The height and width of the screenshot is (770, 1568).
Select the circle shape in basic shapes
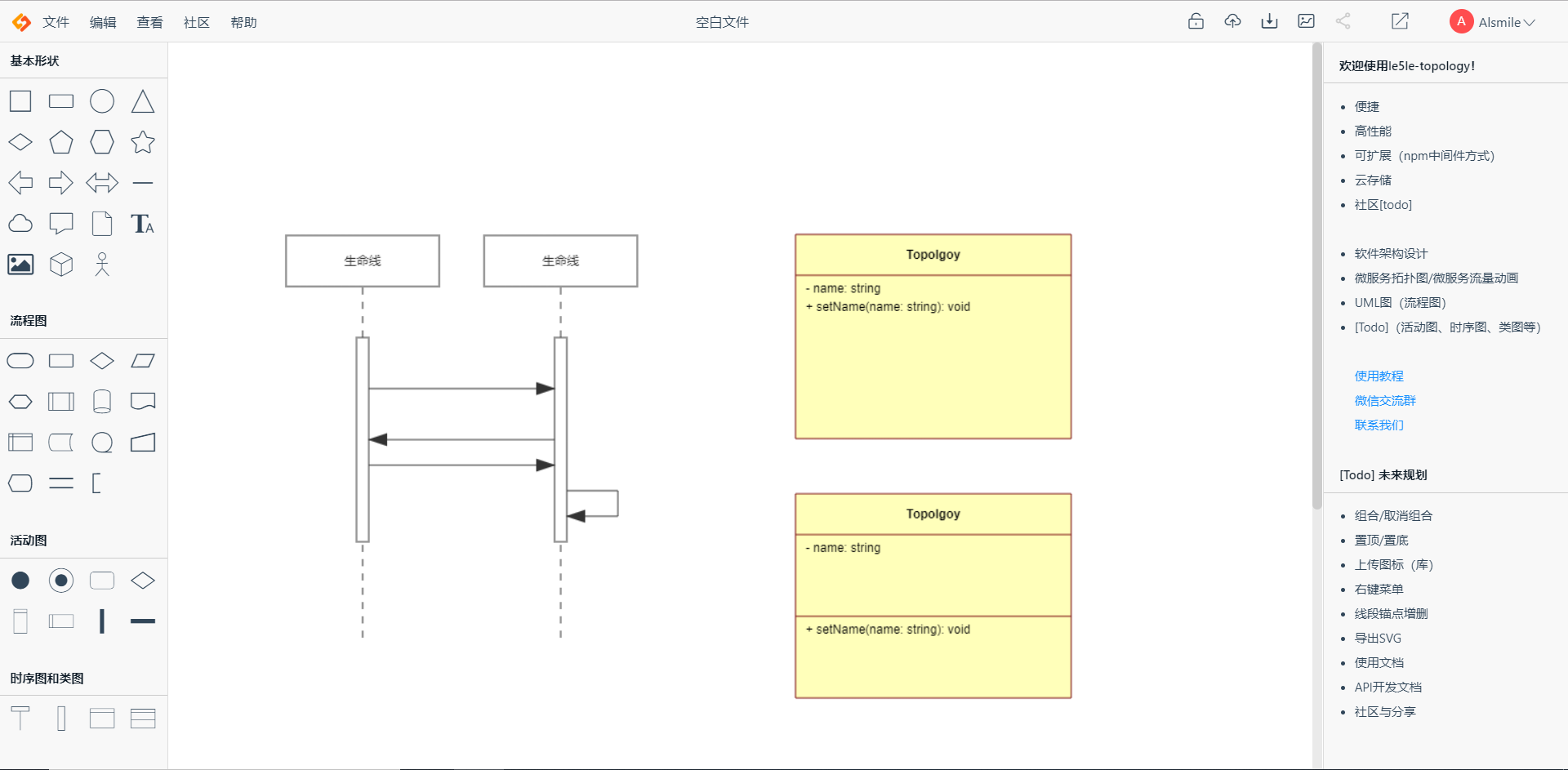[x=102, y=101]
